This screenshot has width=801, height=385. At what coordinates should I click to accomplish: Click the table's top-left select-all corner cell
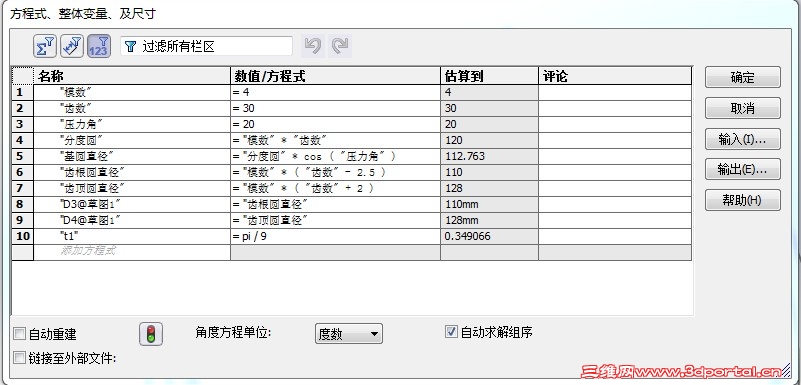[x=22, y=76]
